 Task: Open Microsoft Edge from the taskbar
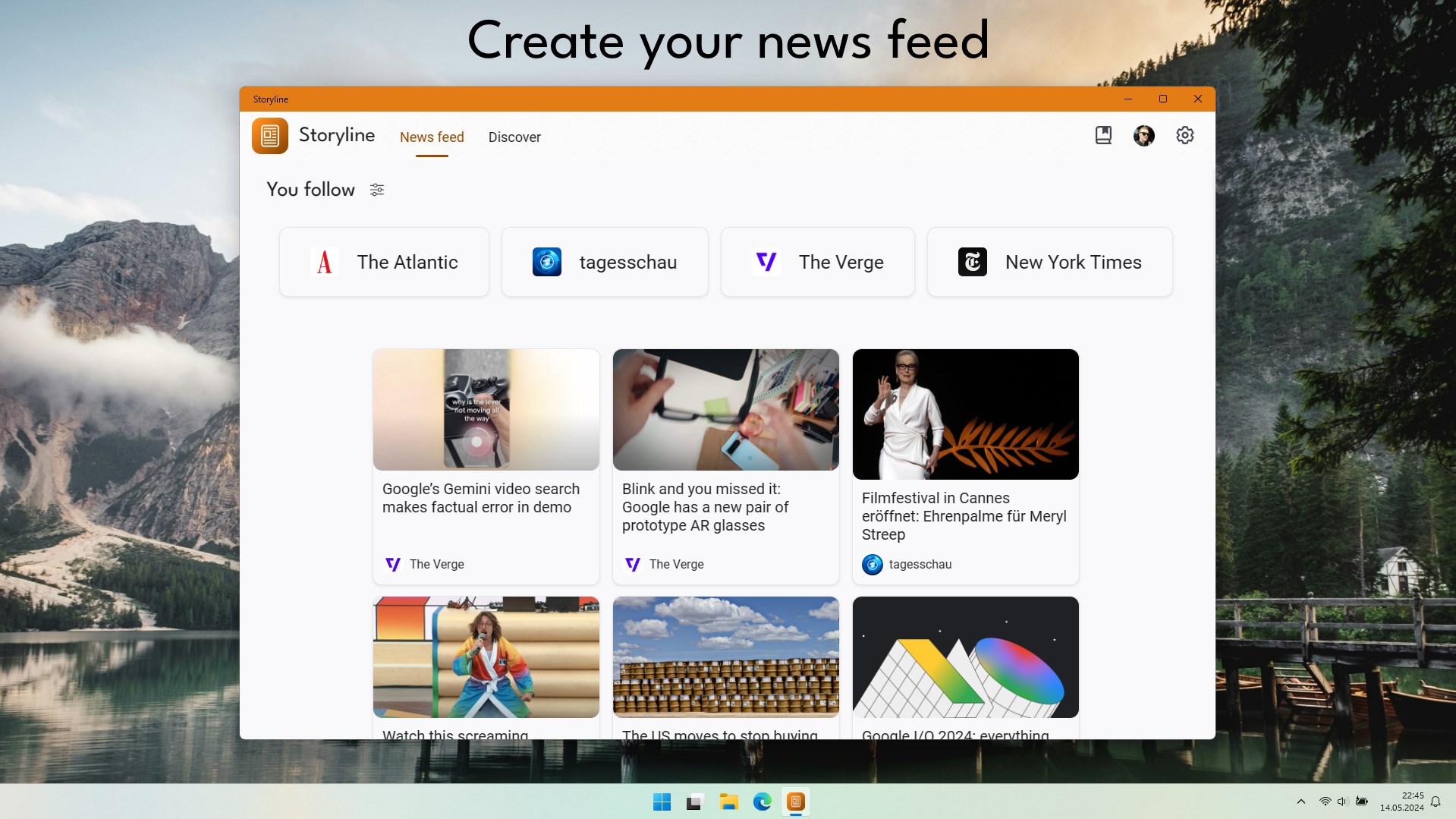(763, 802)
